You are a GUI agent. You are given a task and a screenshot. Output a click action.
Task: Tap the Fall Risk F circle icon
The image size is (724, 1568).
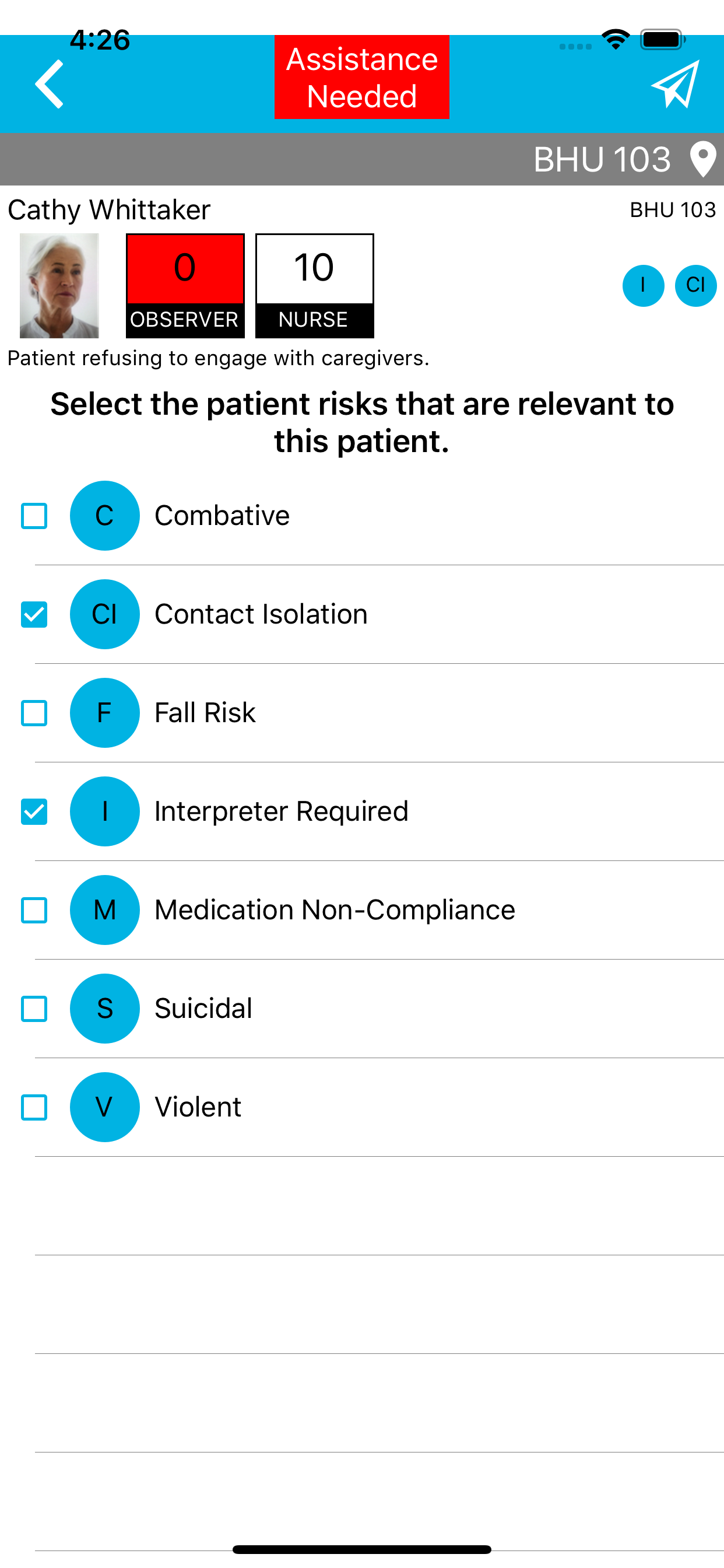click(105, 713)
